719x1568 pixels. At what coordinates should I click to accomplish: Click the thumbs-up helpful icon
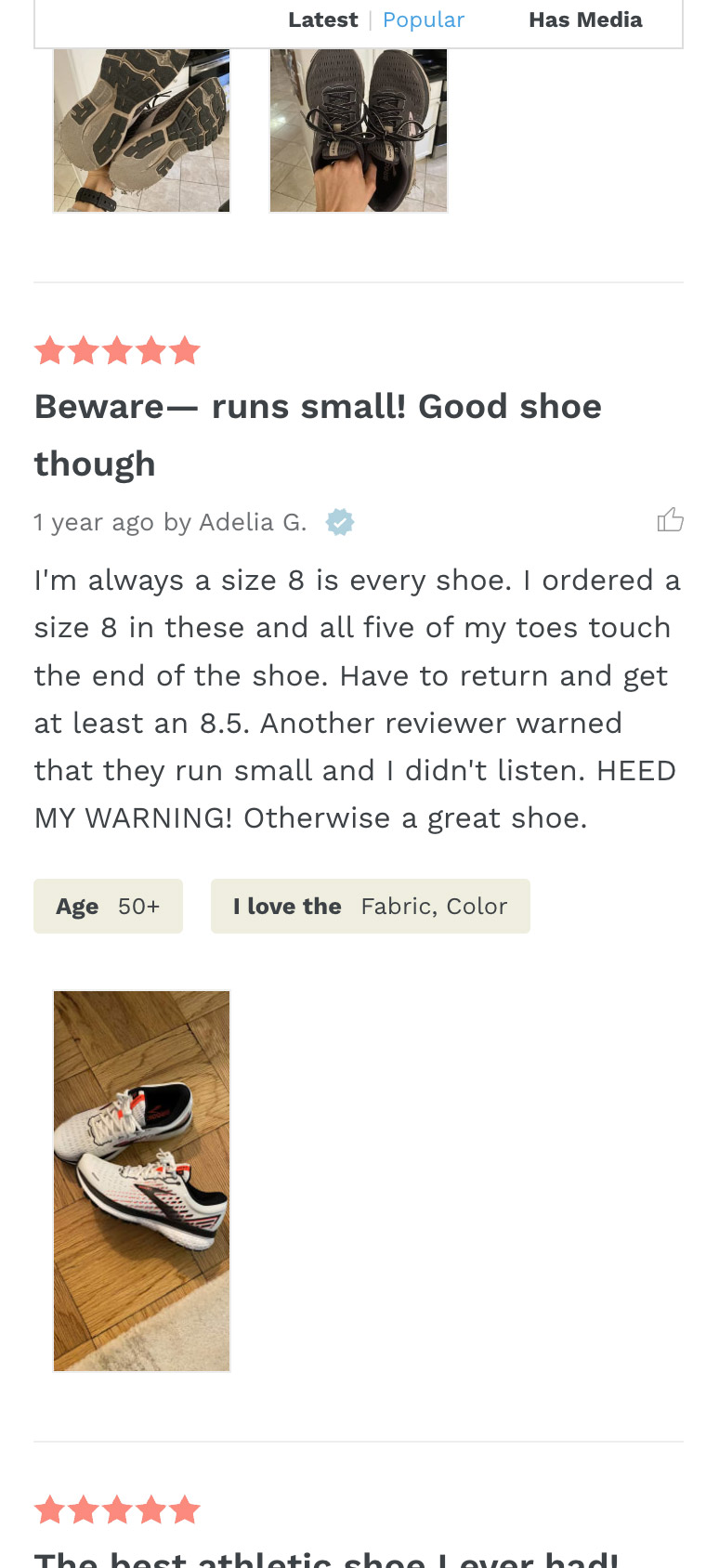click(x=670, y=520)
